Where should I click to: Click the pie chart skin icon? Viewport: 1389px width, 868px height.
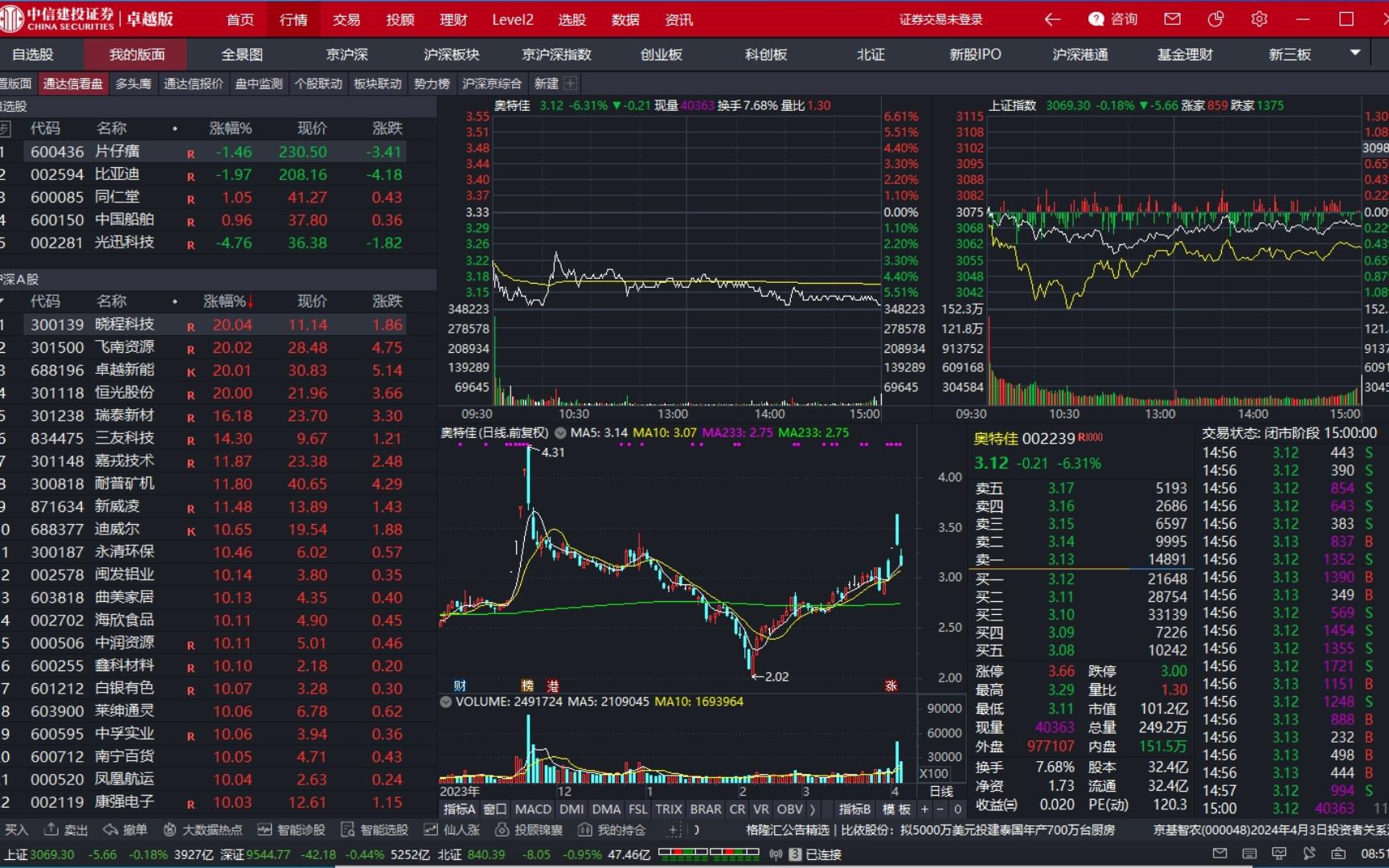[1215, 19]
